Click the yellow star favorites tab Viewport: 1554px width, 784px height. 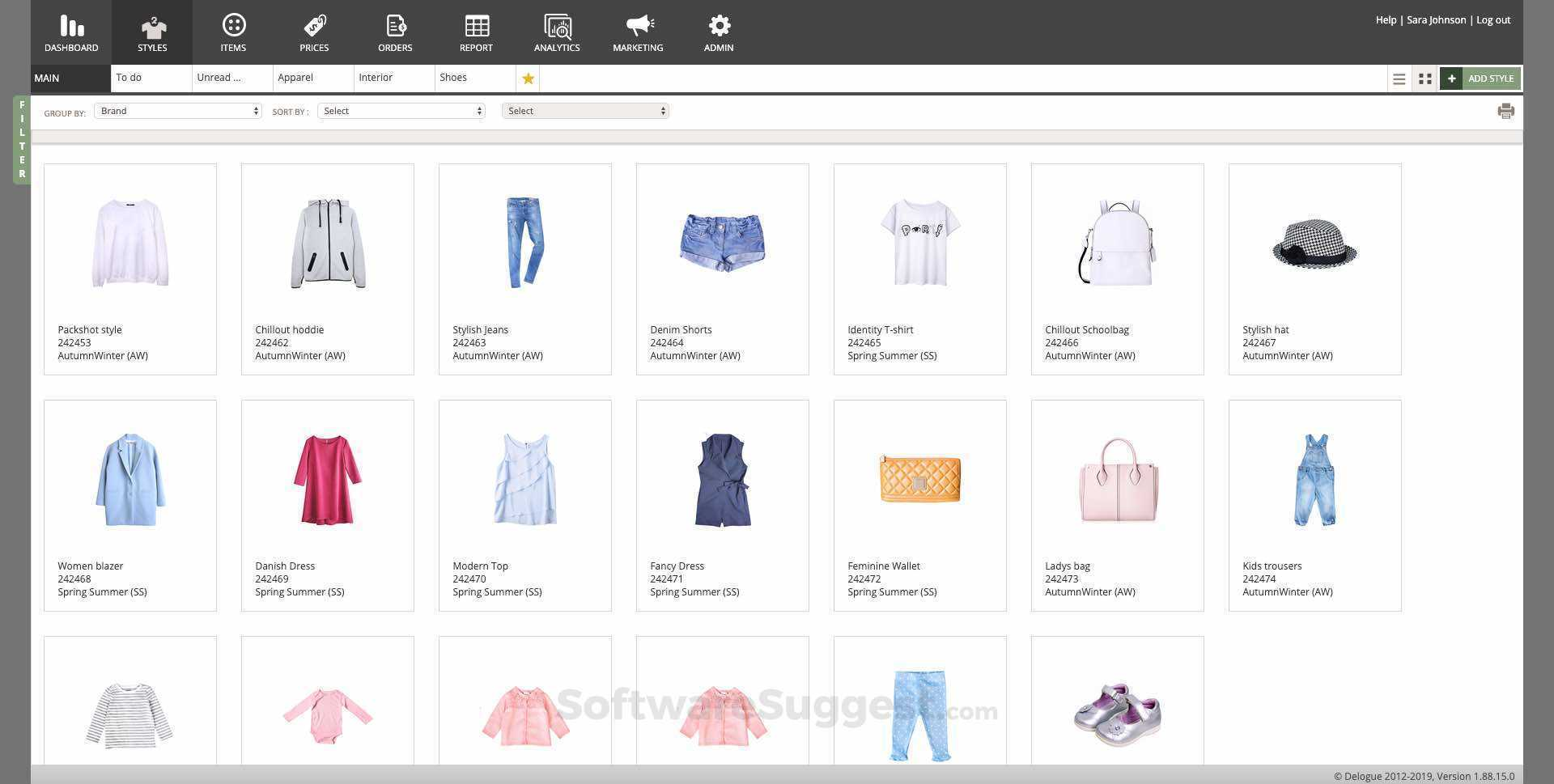click(528, 78)
